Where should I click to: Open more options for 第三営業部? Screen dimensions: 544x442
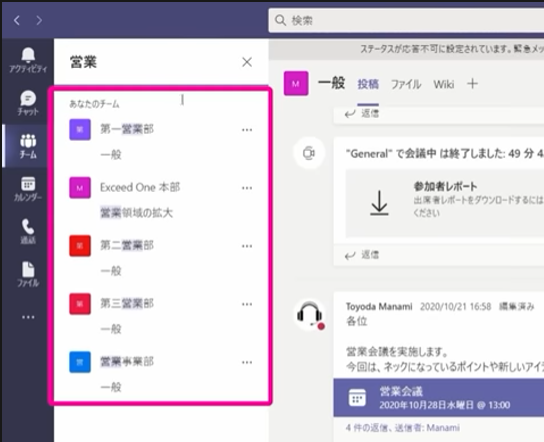coord(247,304)
